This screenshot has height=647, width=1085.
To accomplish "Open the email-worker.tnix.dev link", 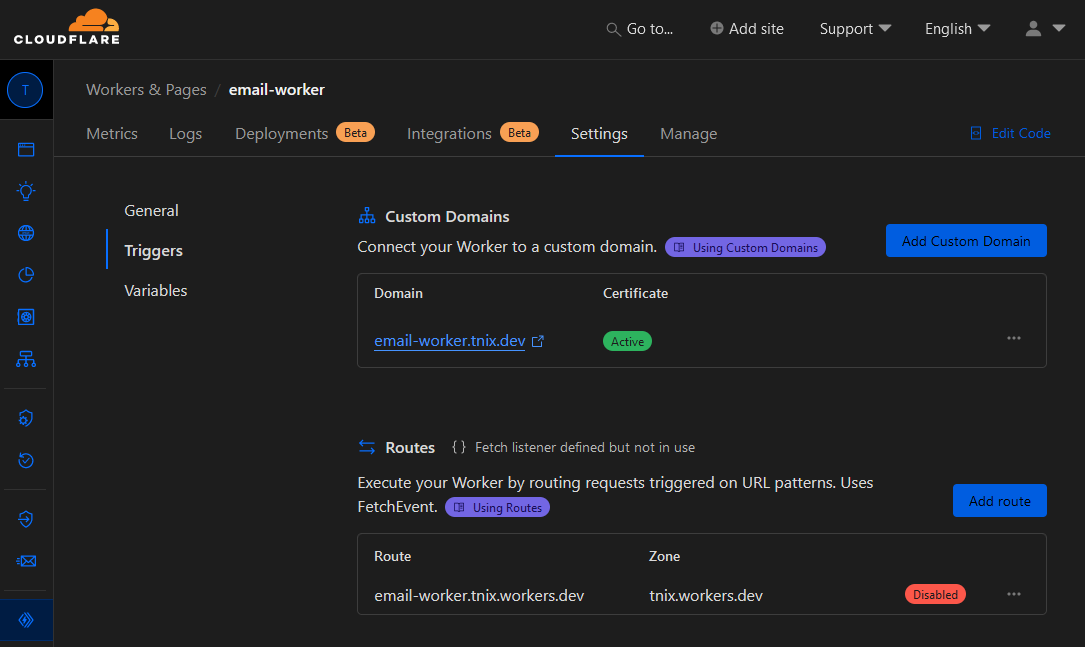I will tap(450, 341).
